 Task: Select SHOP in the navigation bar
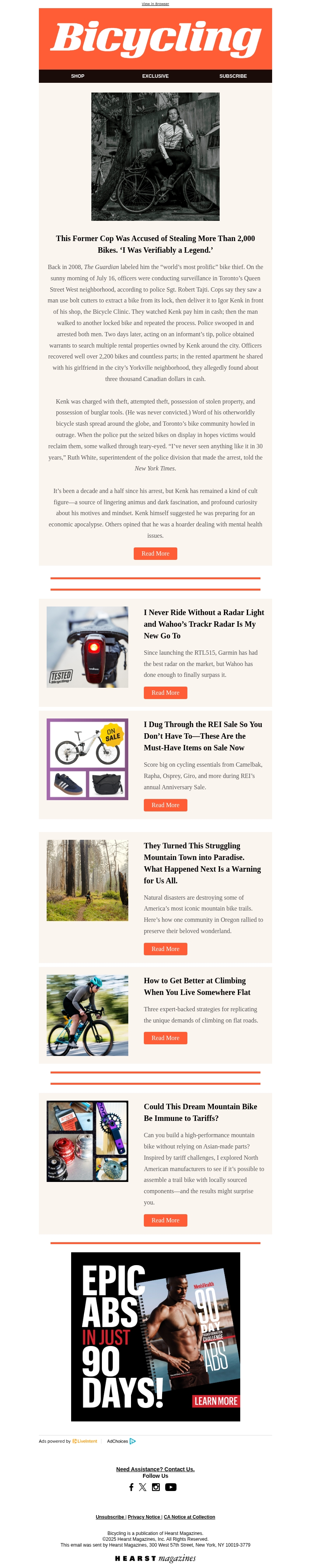coord(77,76)
